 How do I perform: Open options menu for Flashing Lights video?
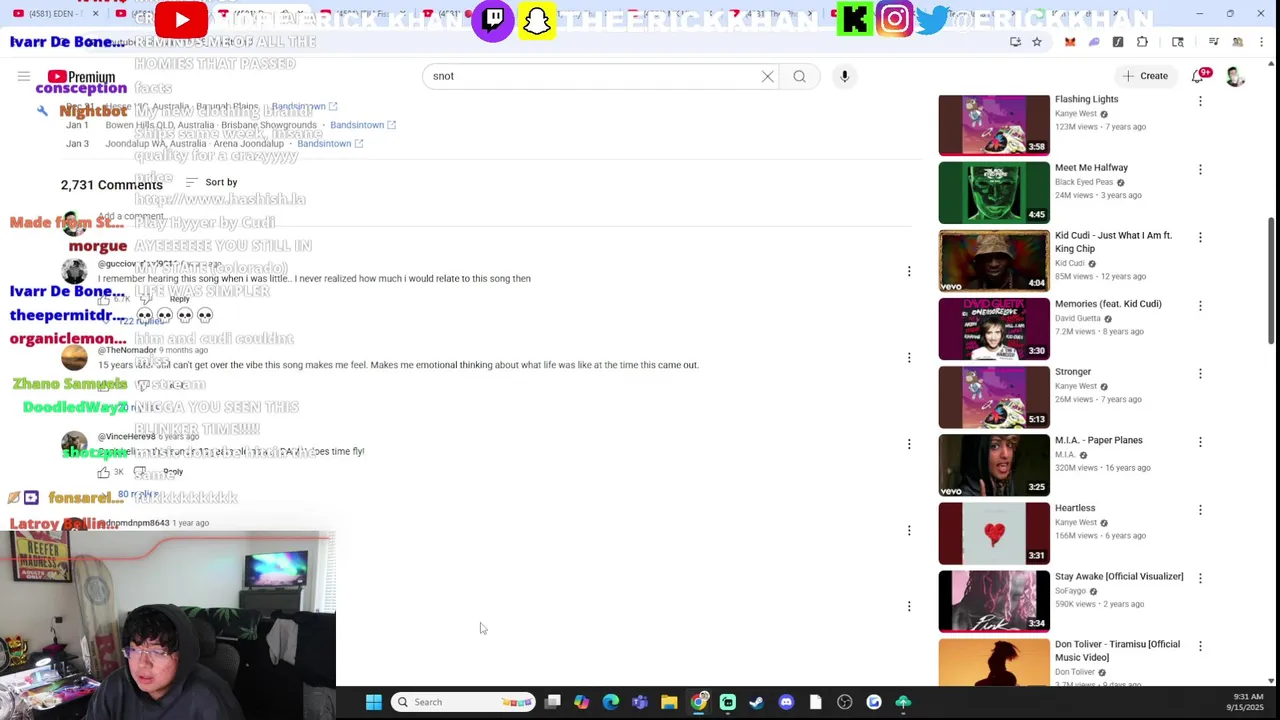pyautogui.click(x=1200, y=101)
